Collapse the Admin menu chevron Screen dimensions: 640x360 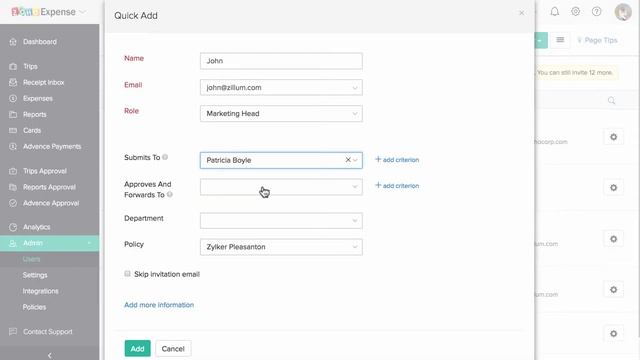(x=89, y=243)
